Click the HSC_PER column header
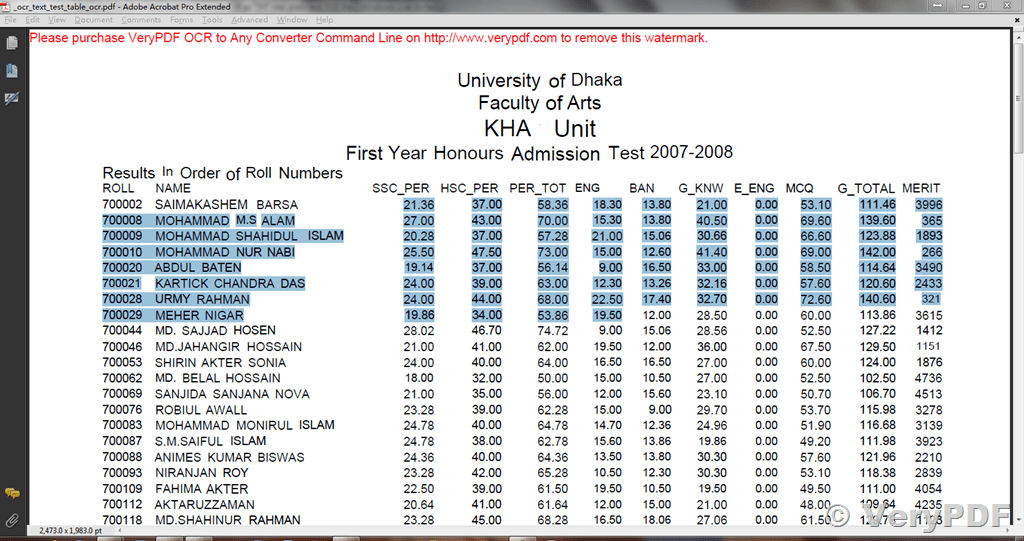Screen dimensions: 1024x541 [x=469, y=188]
